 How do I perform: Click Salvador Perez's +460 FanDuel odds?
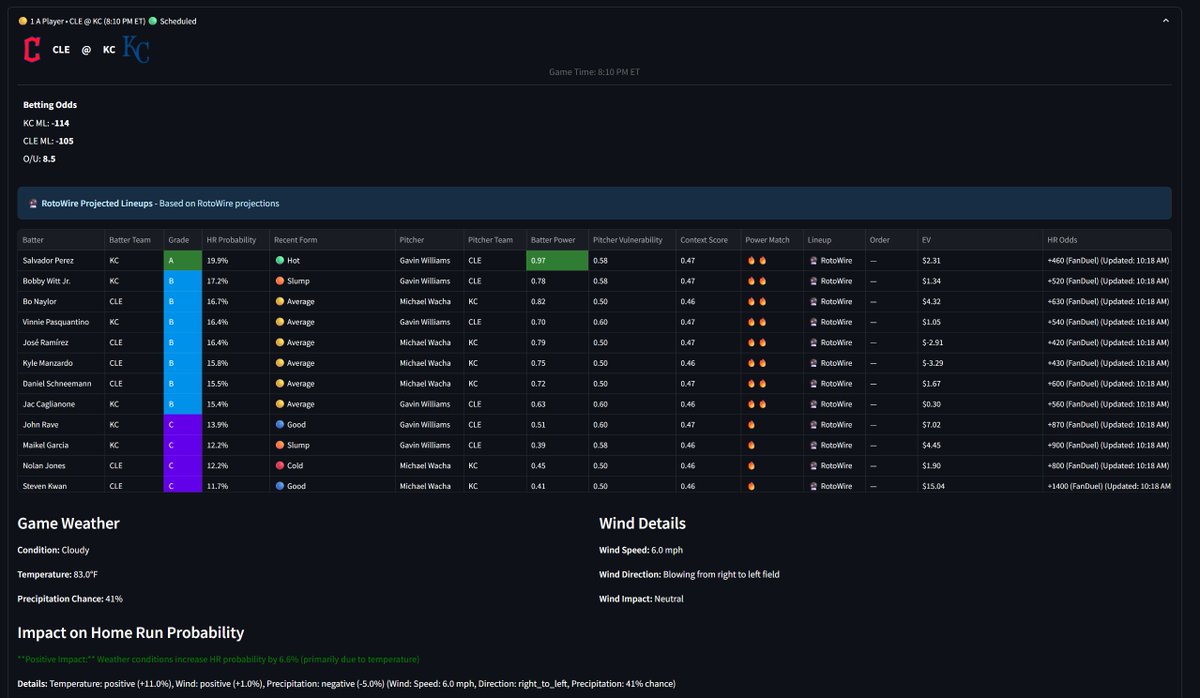coord(1107,260)
